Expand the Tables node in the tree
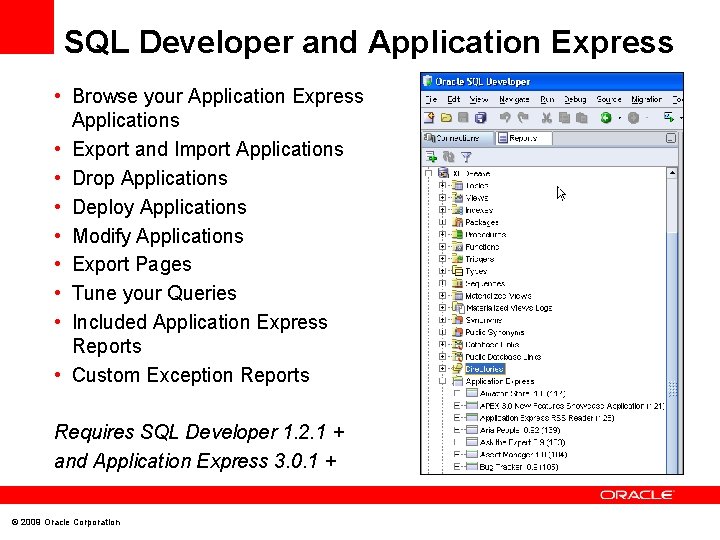Viewport: 720px width, 540px height. pyautogui.click(x=442, y=186)
